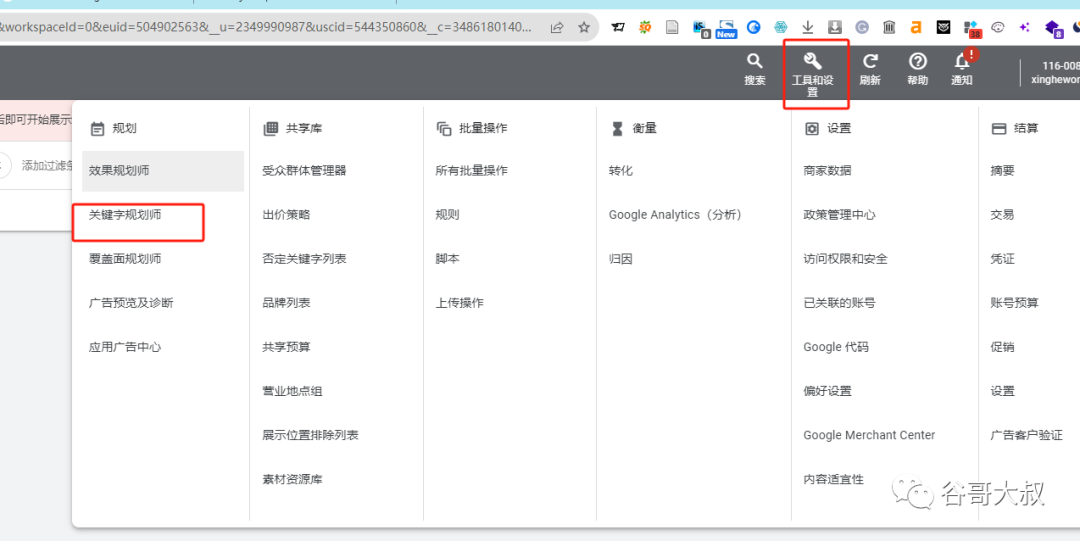Click the palette face extension icon
The image size is (1080, 541).
[x=998, y=28]
